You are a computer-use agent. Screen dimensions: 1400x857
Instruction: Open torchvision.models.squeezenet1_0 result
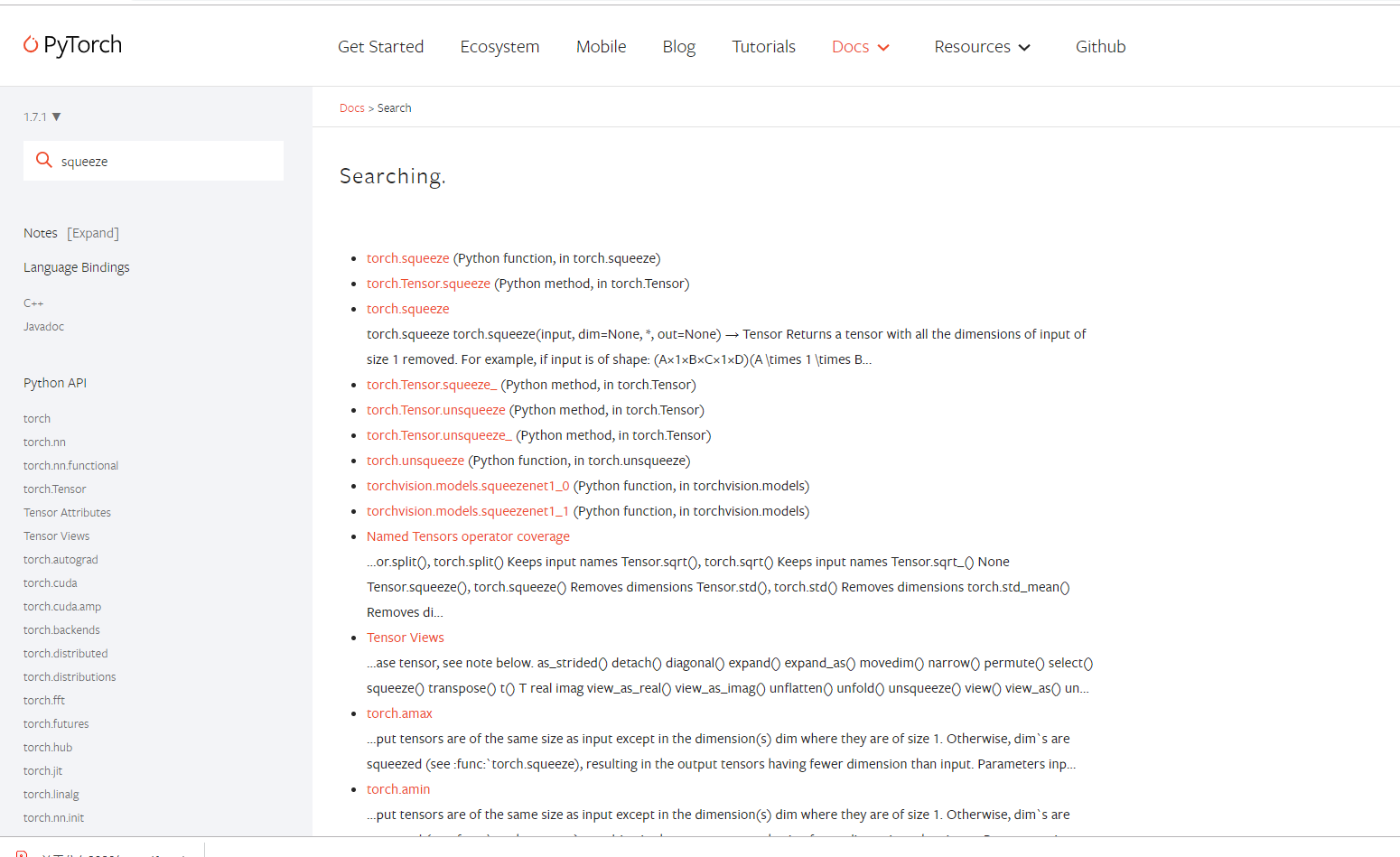pyautogui.click(x=468, y=486)
